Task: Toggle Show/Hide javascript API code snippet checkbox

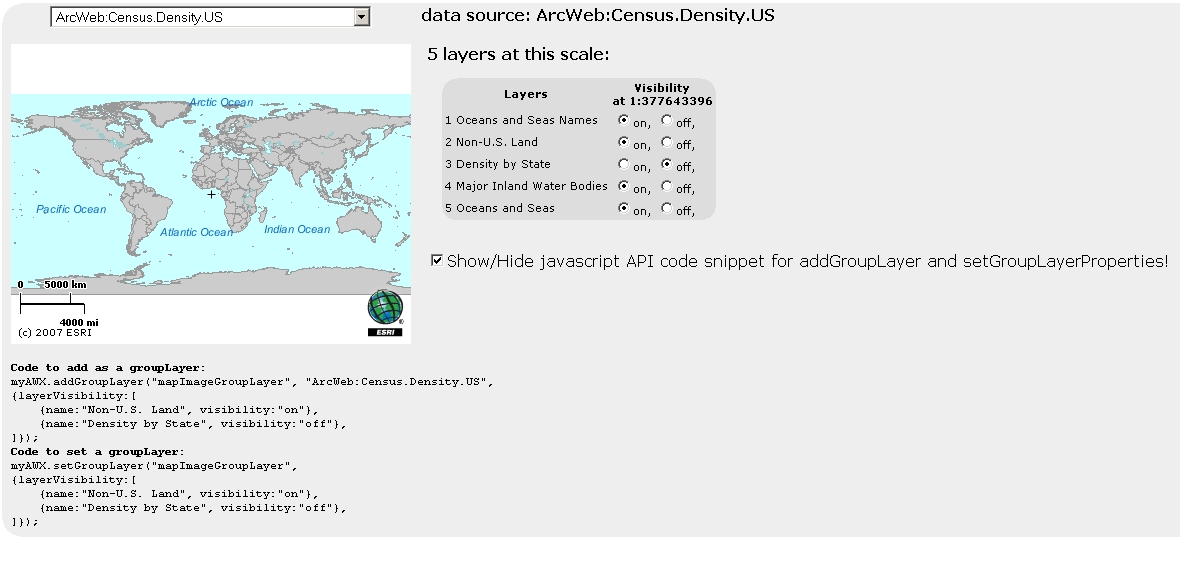Action: click(x=436, y=260)
